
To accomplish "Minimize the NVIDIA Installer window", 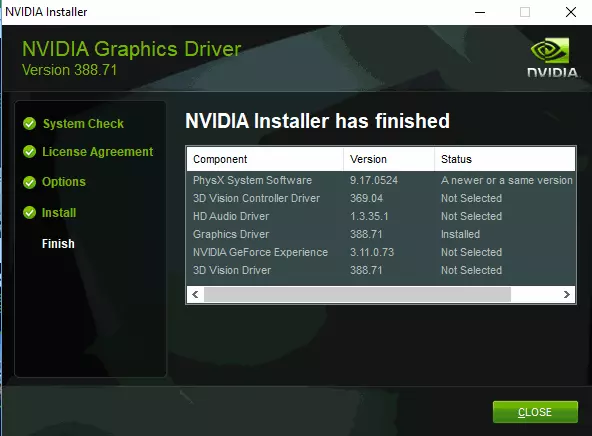I will coord(480,12).
